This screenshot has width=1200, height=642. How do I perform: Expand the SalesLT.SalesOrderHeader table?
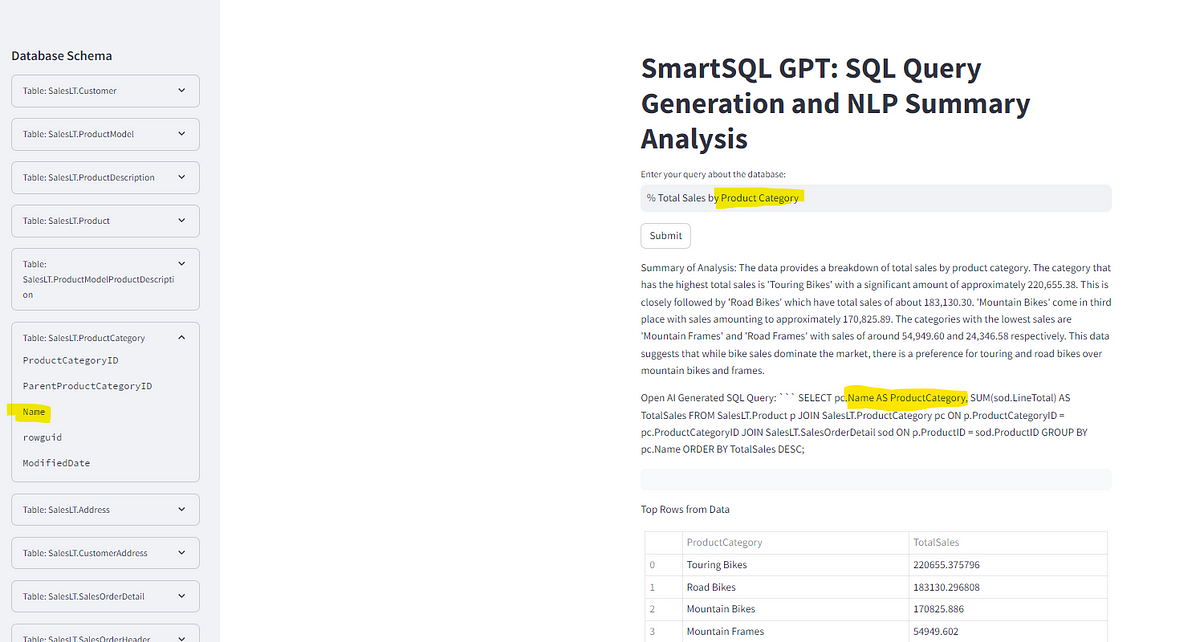click(105, 635)
